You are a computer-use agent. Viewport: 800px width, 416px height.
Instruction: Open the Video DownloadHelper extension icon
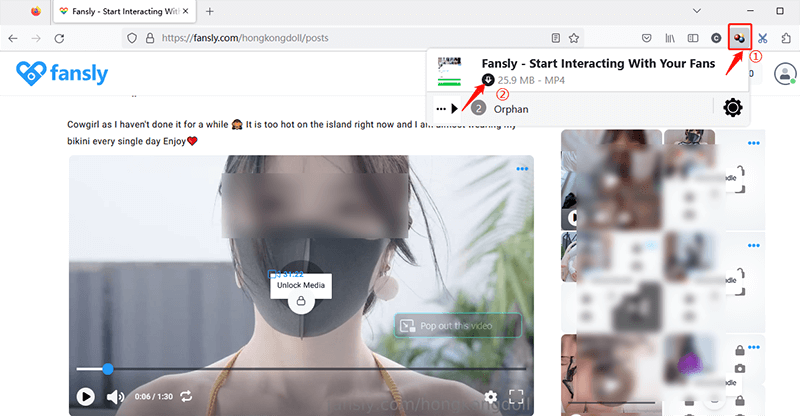coord(740,38)
